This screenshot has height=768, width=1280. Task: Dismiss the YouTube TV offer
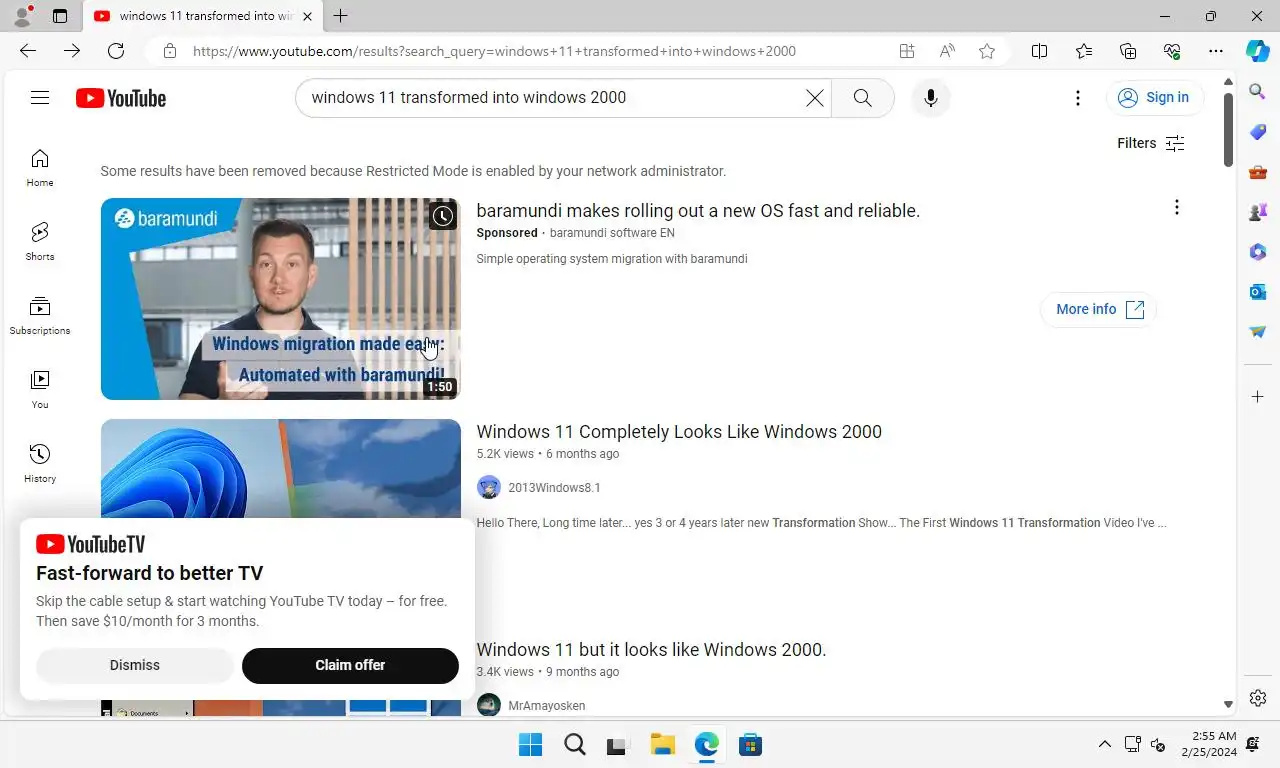(135, 665)
